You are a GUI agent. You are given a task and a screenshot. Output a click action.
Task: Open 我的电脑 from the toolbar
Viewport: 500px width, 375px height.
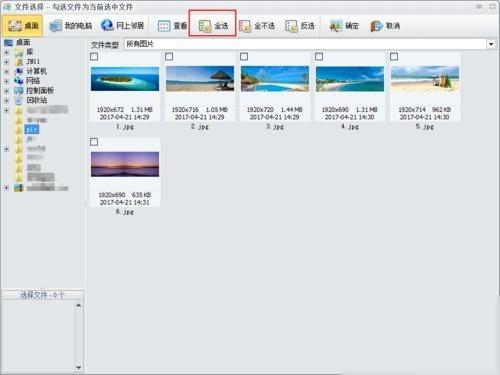(x=70, y=26)
